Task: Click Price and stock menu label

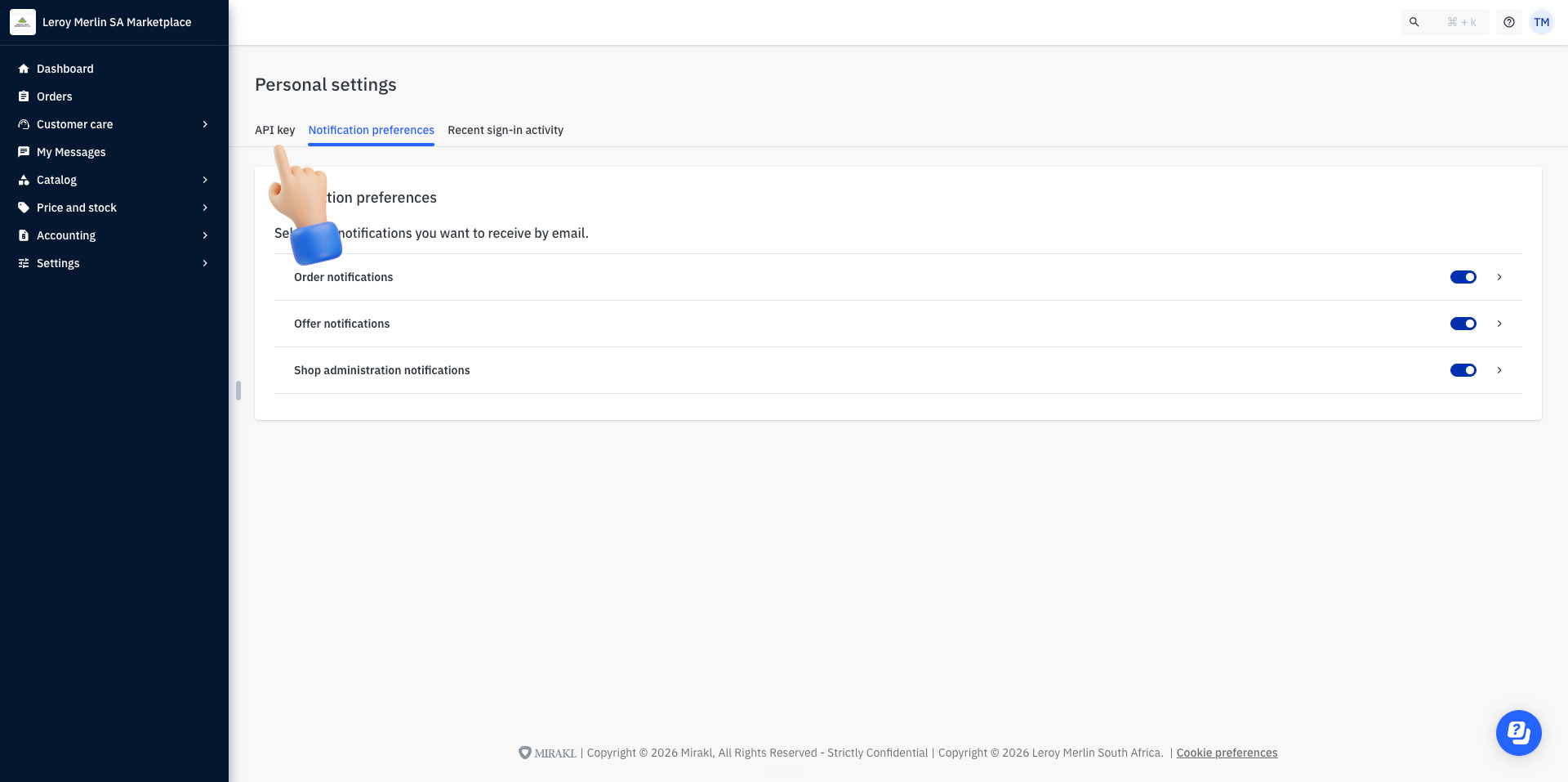Action: [x=77, y=208]
